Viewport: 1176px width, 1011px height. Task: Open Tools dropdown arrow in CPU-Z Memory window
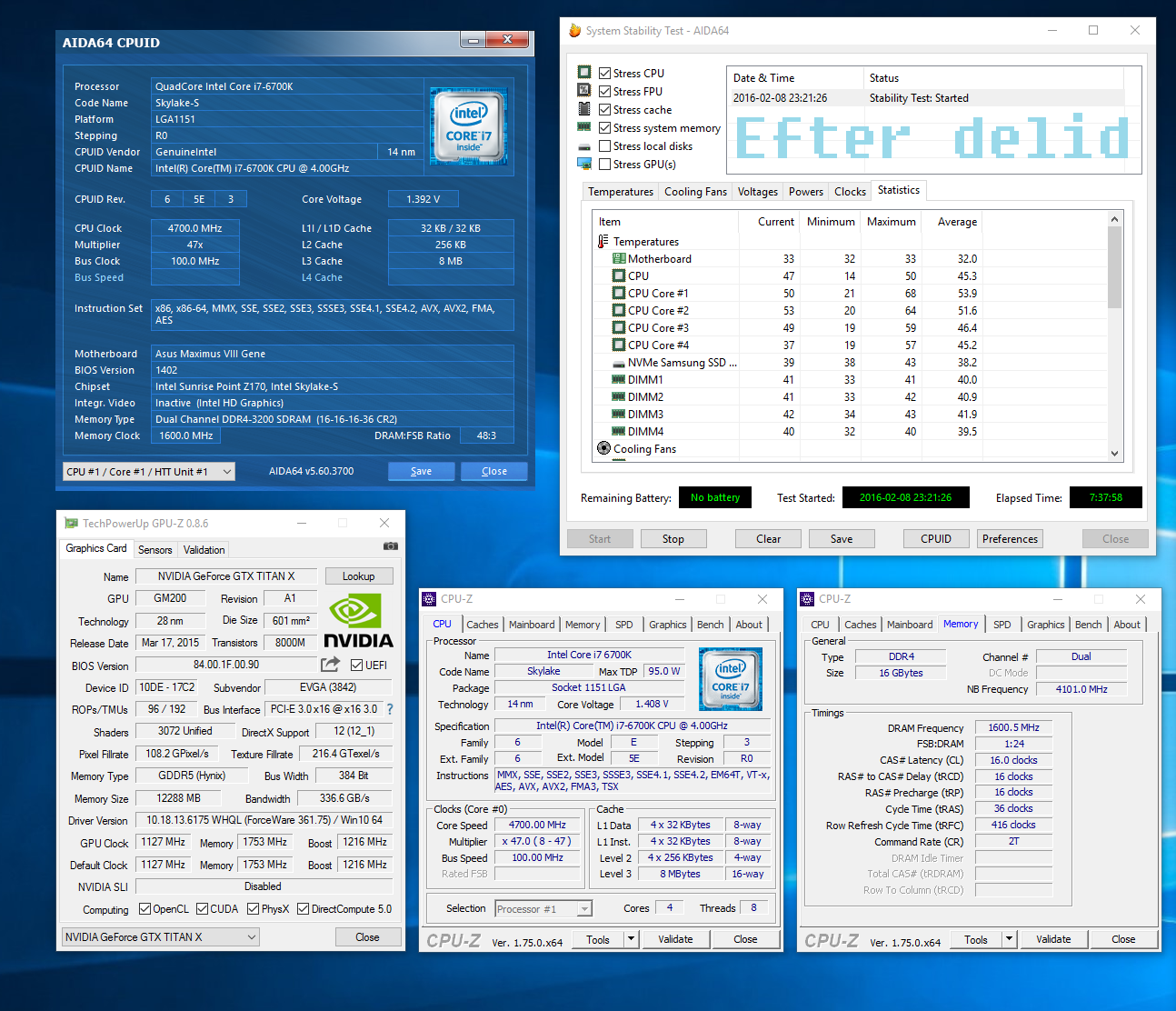tap(1010, 939)
